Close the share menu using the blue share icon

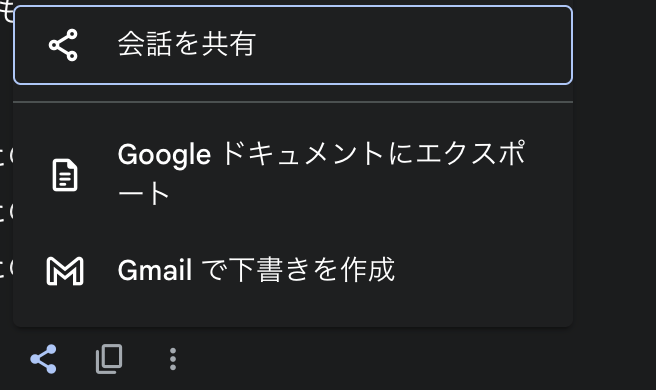(43, 359)
